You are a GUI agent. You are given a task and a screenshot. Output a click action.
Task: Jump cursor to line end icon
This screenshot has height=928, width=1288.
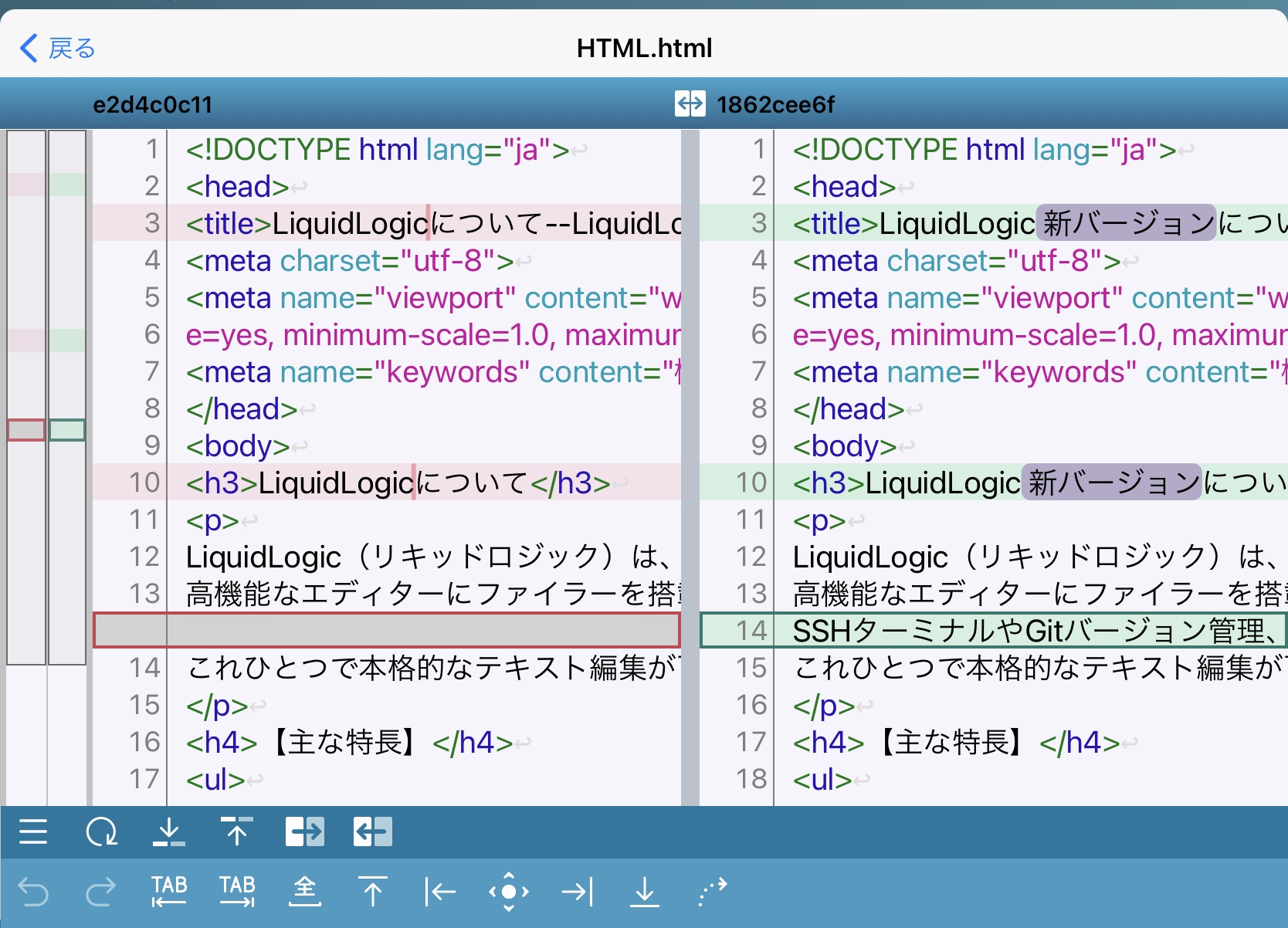(x=577, y=892)
